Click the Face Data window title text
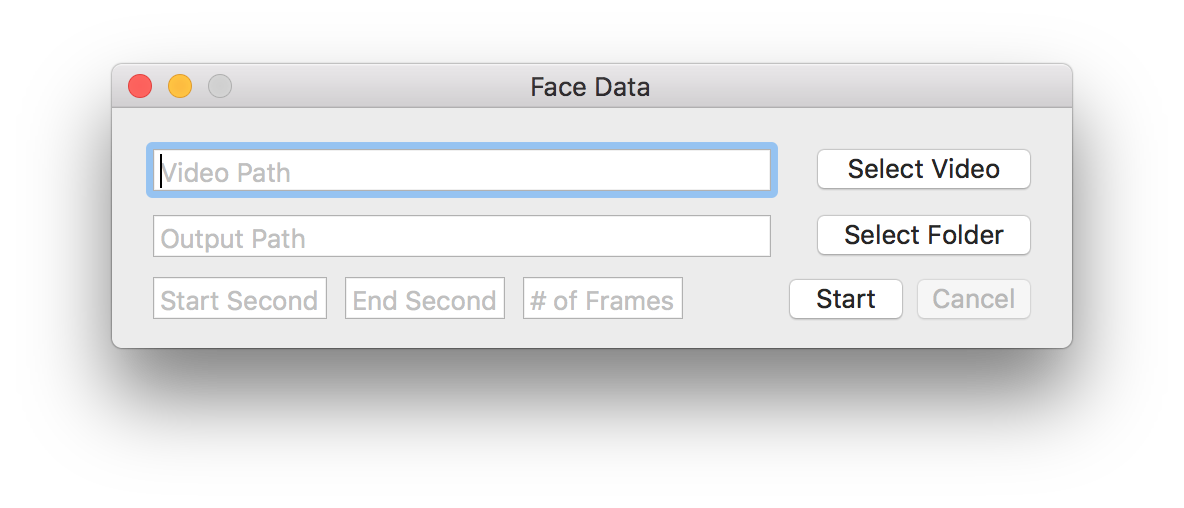Image resolution: width=1184 pixels, height=508 pixels. coord(590,87)
